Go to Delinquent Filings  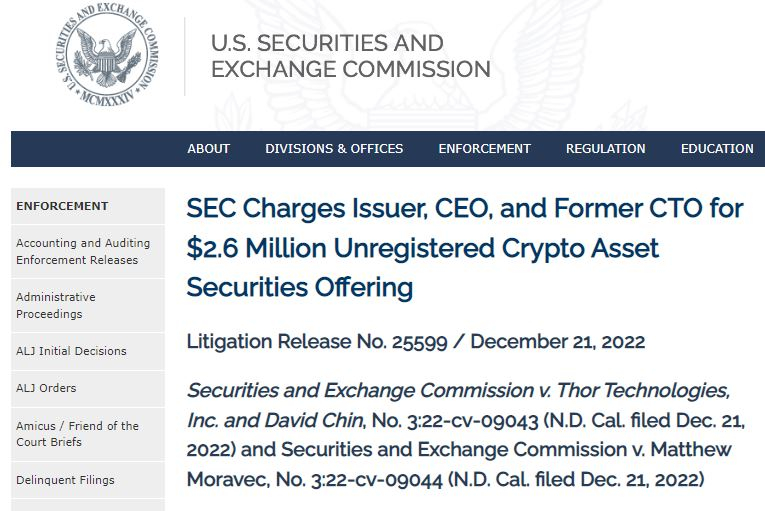[65, 480]
